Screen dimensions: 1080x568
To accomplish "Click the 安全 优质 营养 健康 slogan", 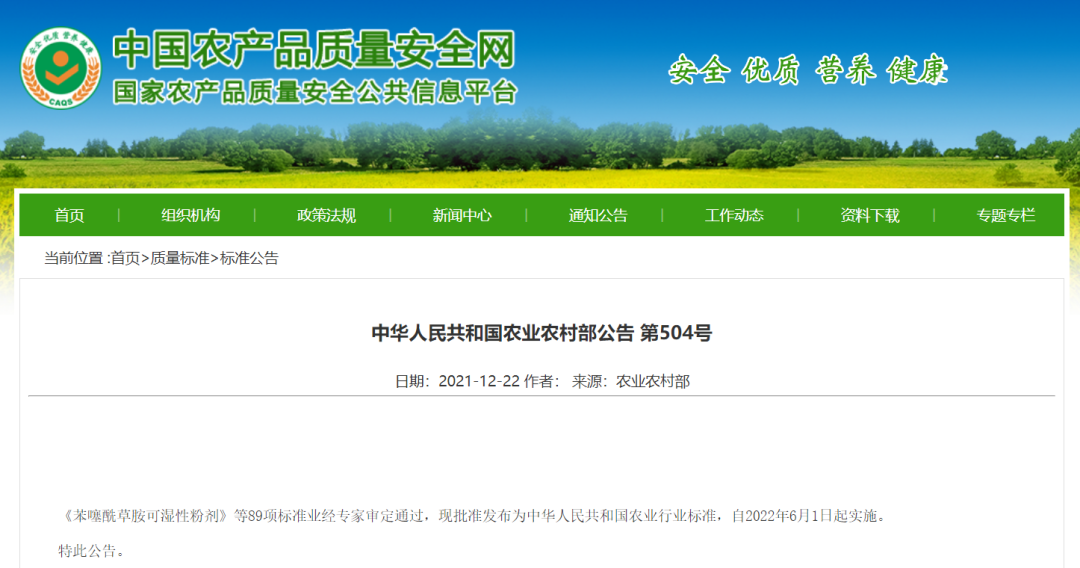I will point(808,70).
